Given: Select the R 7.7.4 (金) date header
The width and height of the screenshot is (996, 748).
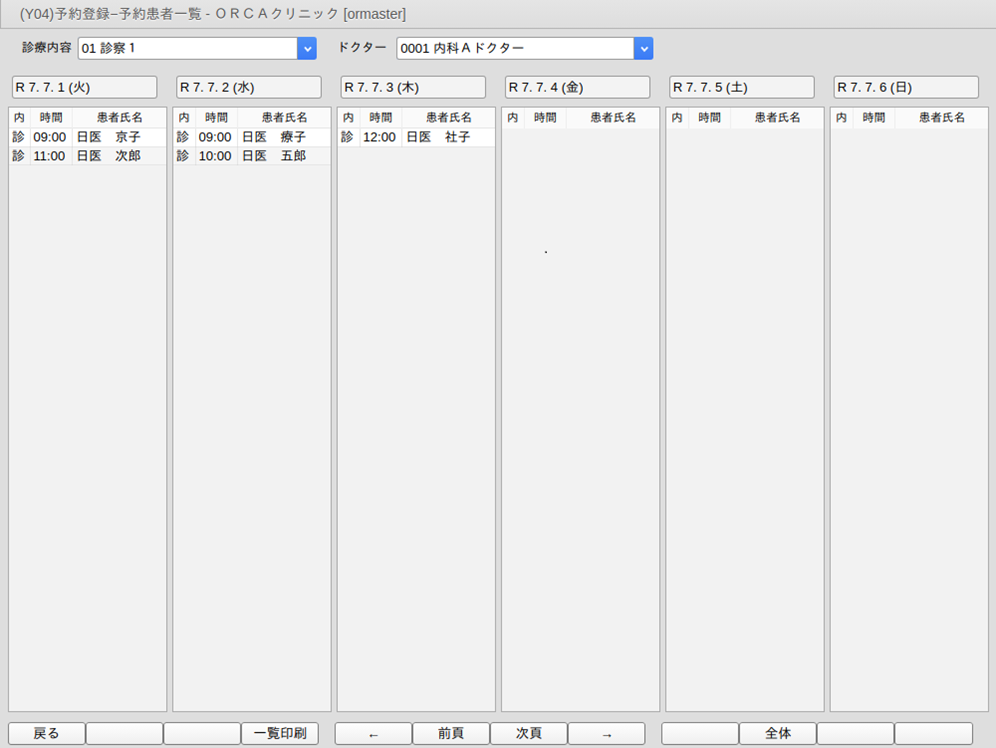Looking at the screenshot, I should [577, 87].
